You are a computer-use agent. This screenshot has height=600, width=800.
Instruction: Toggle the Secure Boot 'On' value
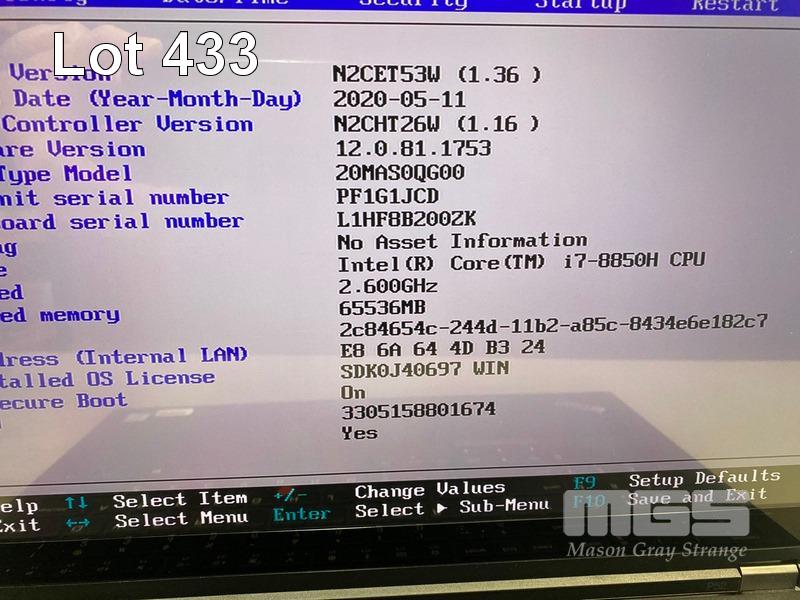click(353, 392)
